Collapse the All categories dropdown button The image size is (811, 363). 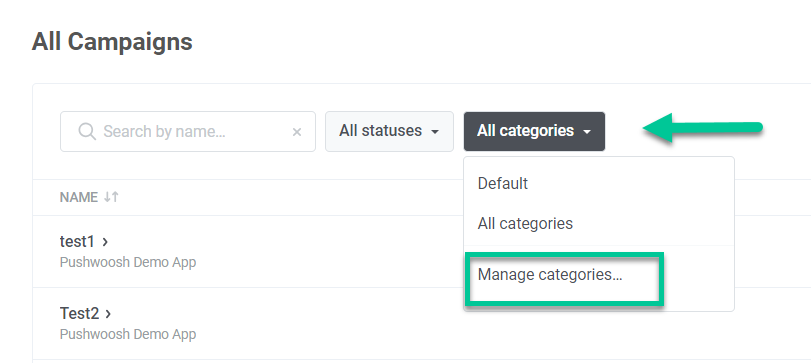[534, 131]
